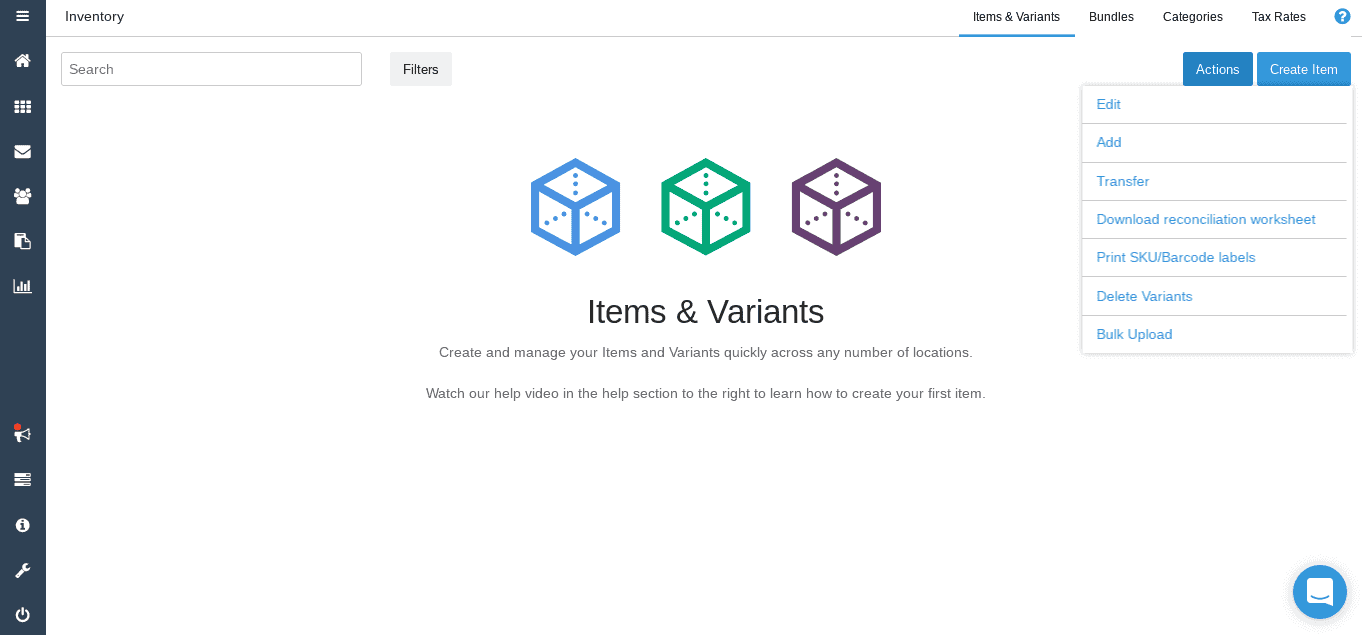The height and width of the screenshot is (635, 1362).
Task: Open the grid apps icon in sidebar
Action: pos(22,107)
